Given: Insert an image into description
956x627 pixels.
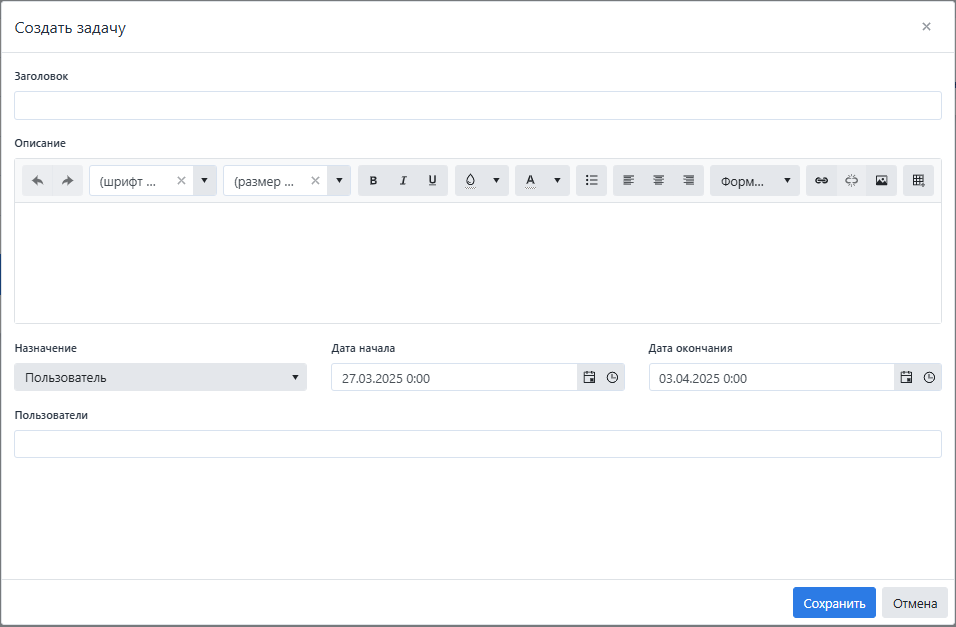Looking at the screenshot, I should click(881, 181).
